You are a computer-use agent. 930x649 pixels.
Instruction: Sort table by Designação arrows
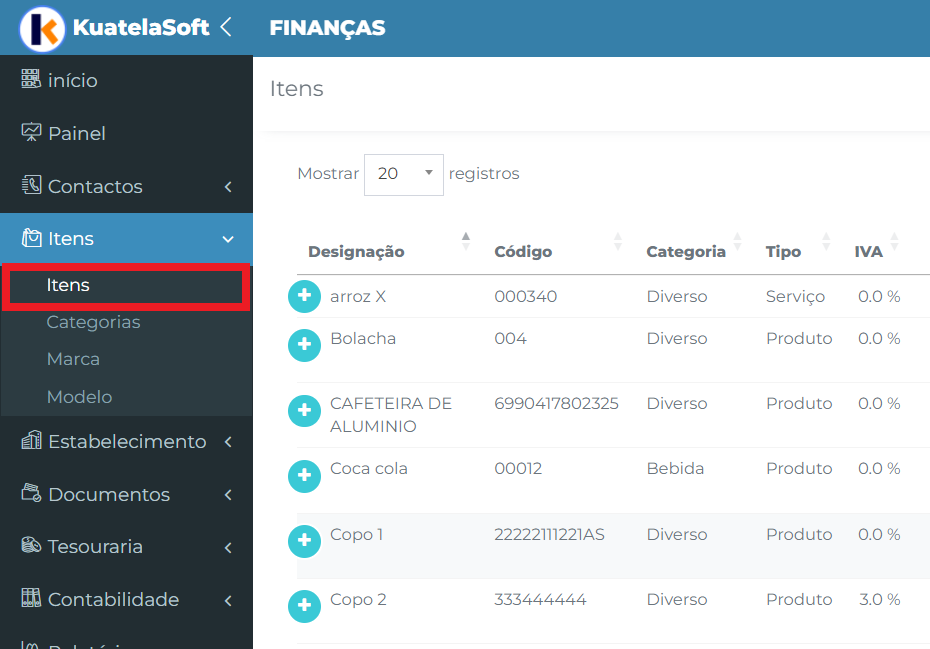[x=466, y=241]
